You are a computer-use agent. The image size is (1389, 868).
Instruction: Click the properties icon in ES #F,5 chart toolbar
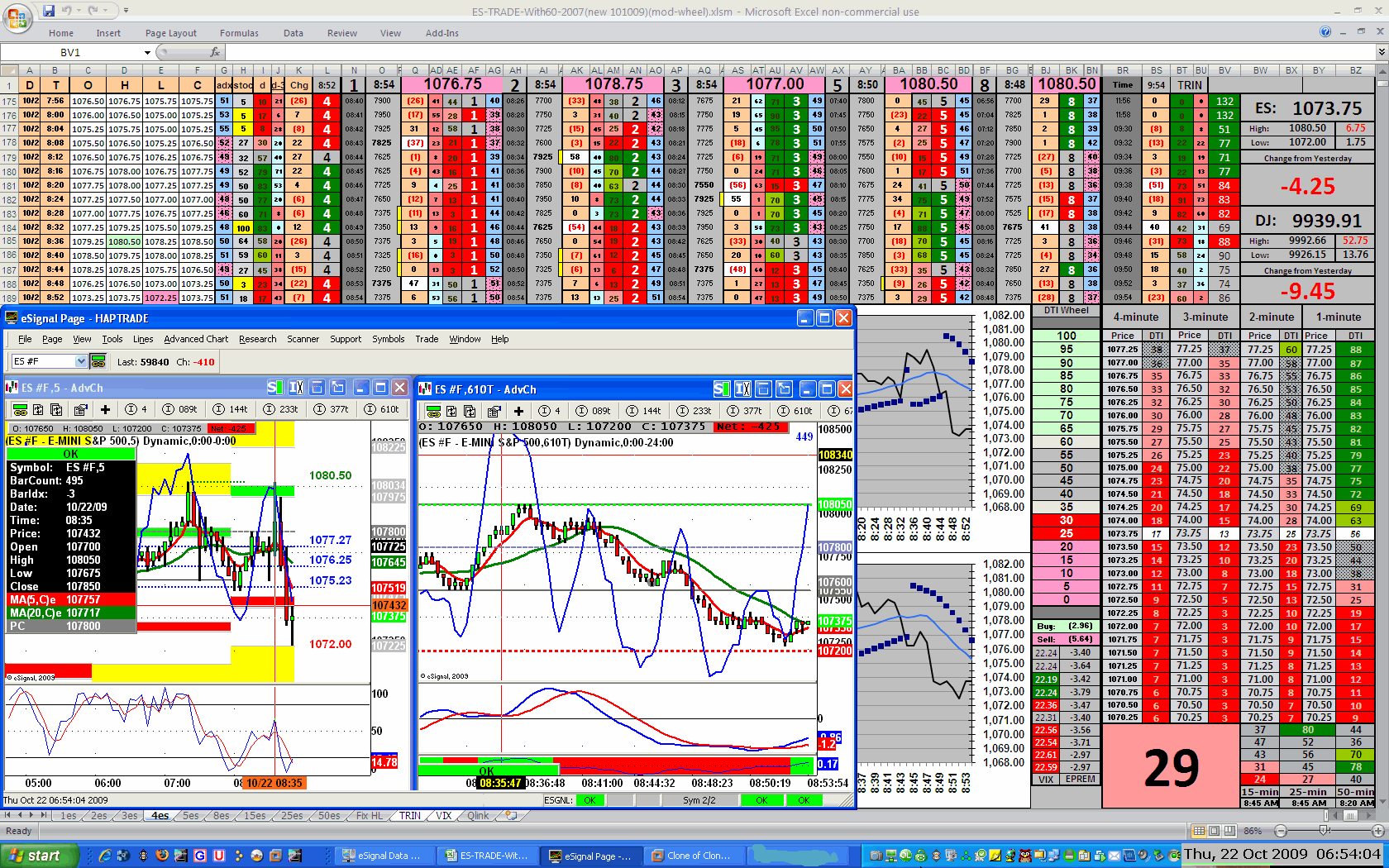coord(80,409)
